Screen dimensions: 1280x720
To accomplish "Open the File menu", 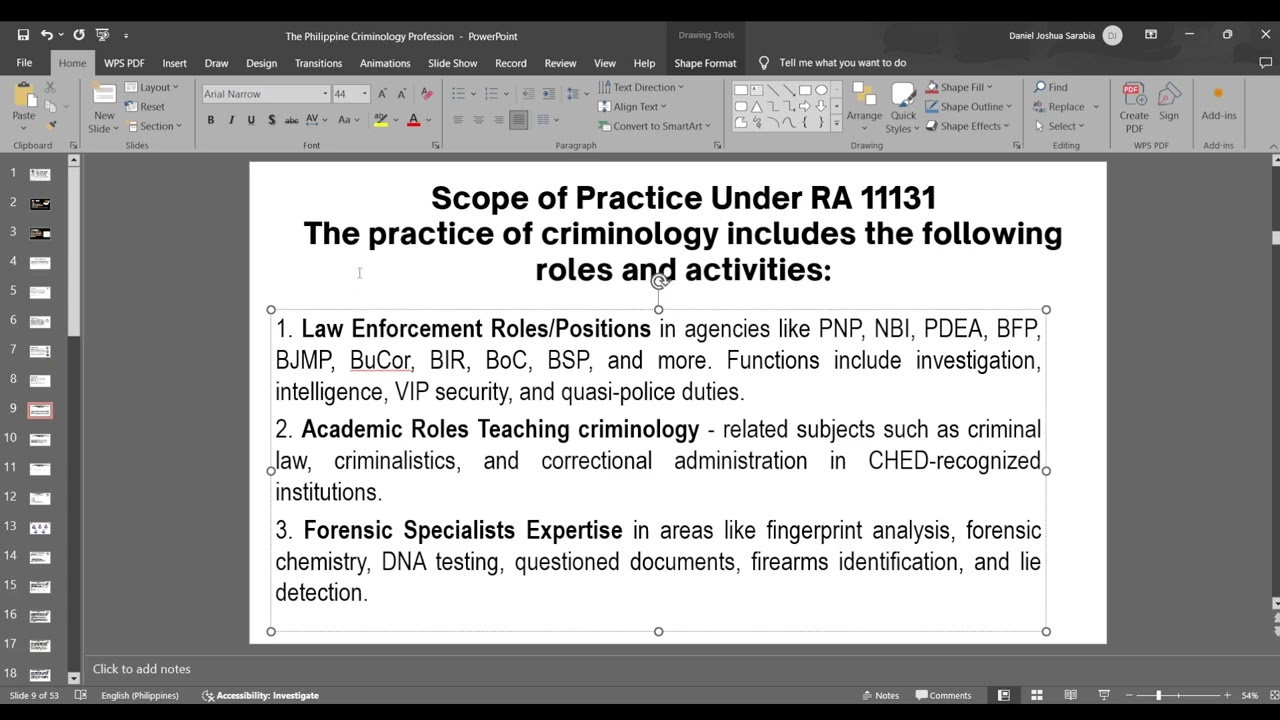I will [24, 63].
